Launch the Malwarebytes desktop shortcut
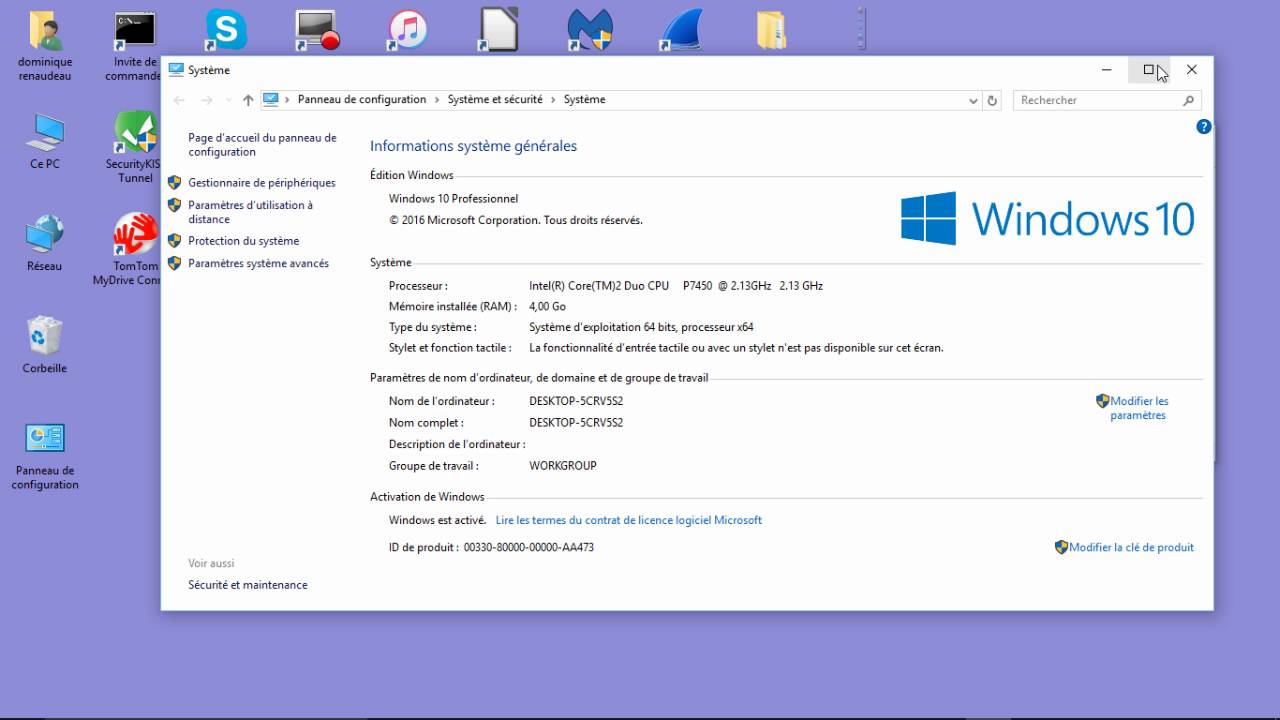Screen dimensions: 1280x720 pos(590,31)
